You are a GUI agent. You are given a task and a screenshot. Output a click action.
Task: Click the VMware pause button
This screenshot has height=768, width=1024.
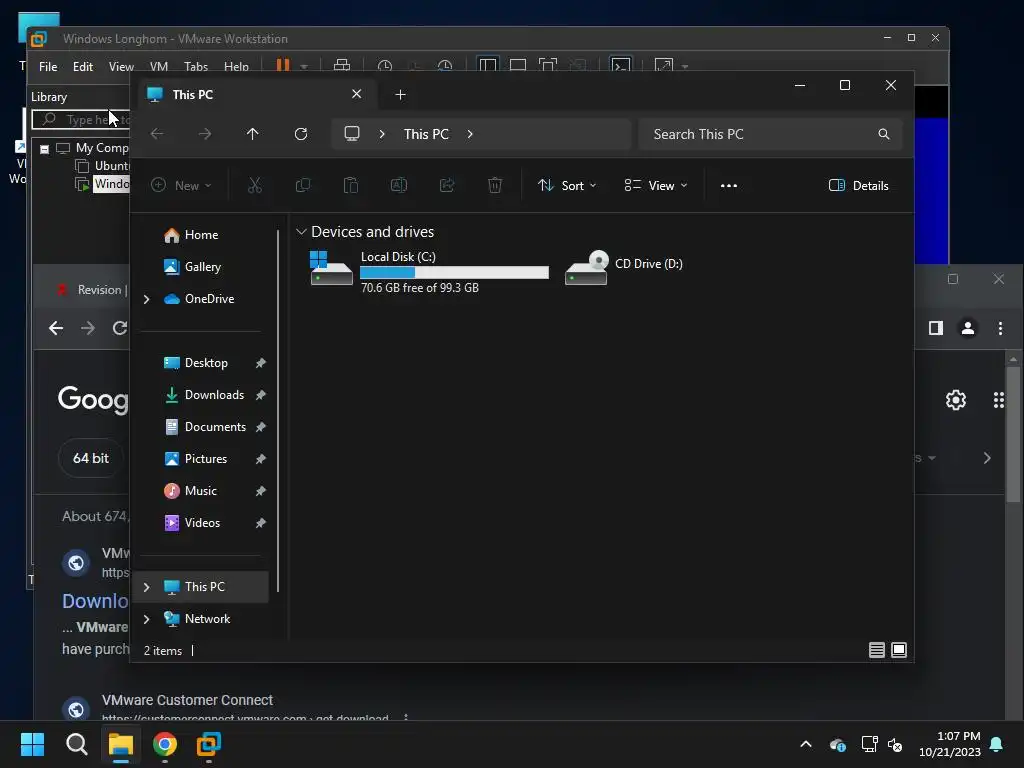(283, 65)
